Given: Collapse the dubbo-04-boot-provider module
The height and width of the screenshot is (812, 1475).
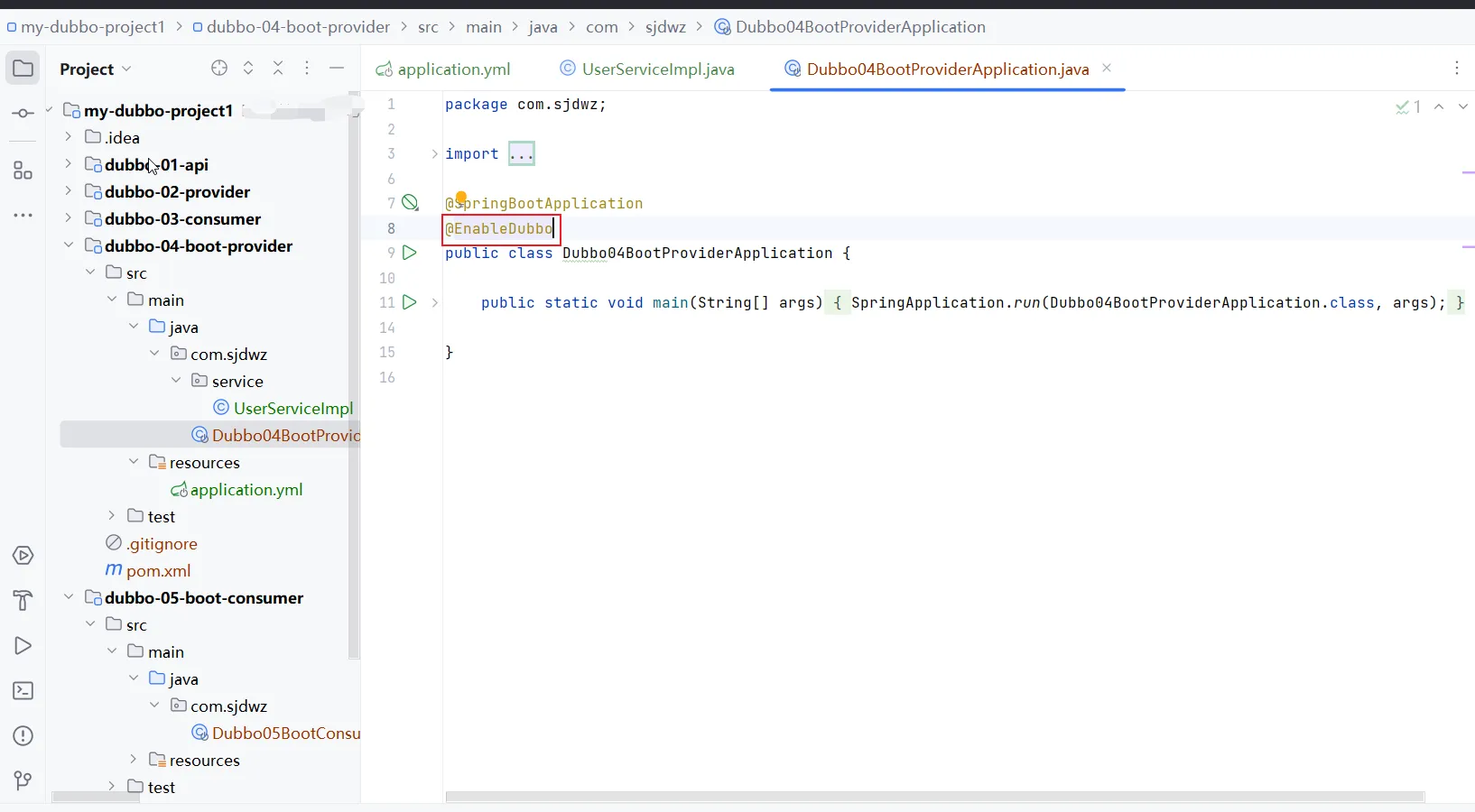Looking at the screenshot, I should [x=69, y=245].
